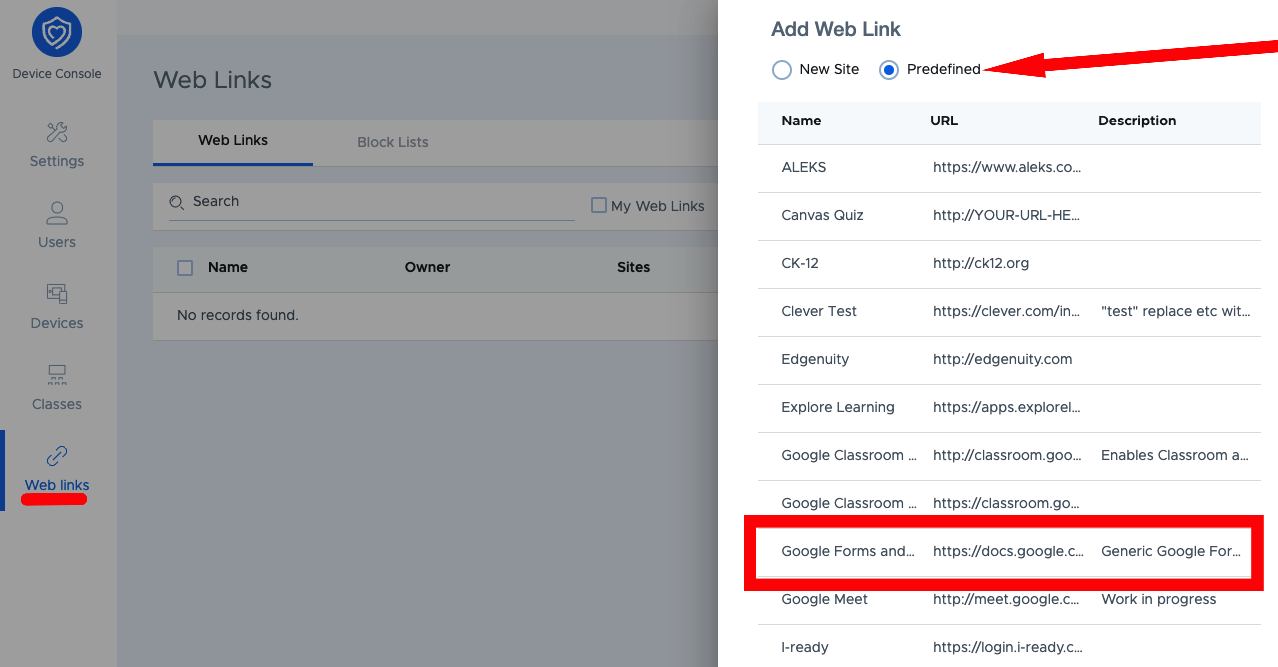Click the Name header in the Web Links table

click(x=228, y=267)
